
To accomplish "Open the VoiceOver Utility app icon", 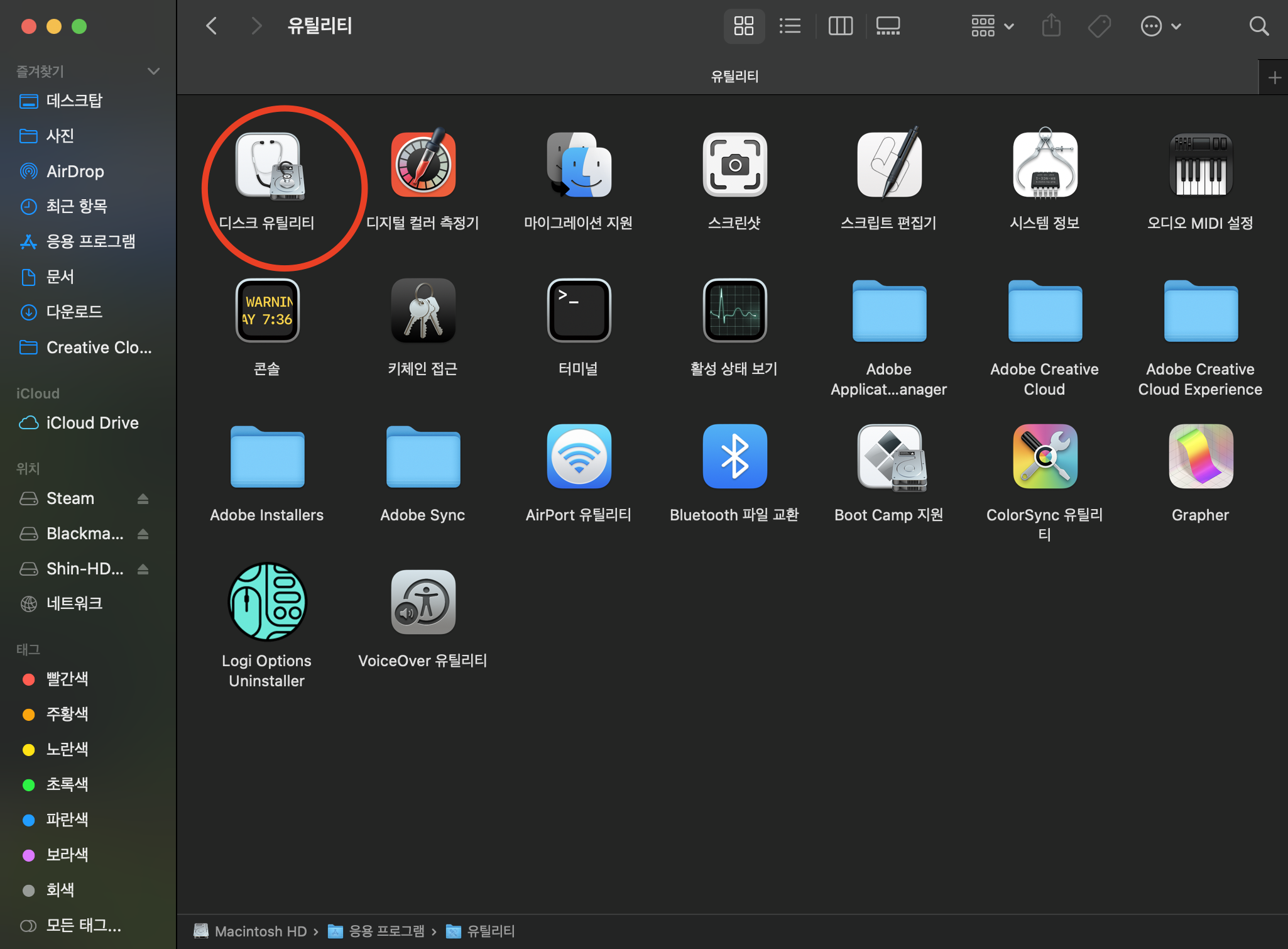I will (423, 602).
